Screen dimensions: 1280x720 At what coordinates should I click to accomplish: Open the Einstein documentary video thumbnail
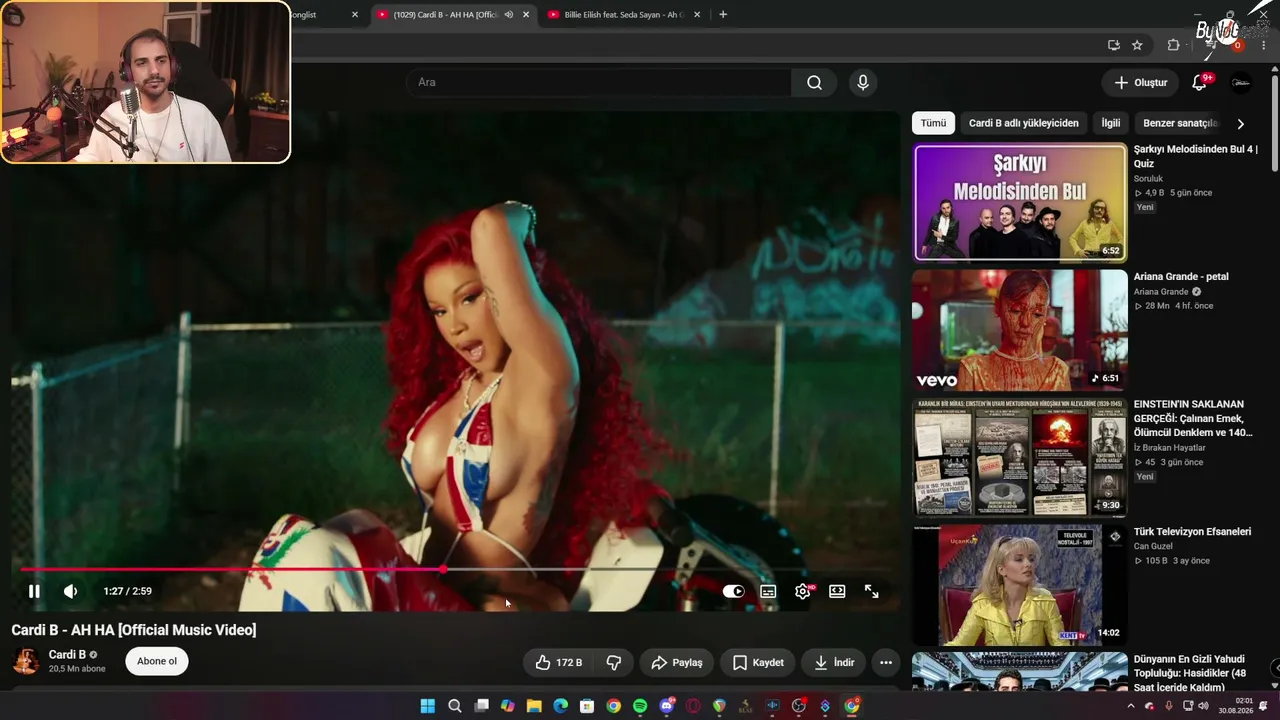point(1020,458)
